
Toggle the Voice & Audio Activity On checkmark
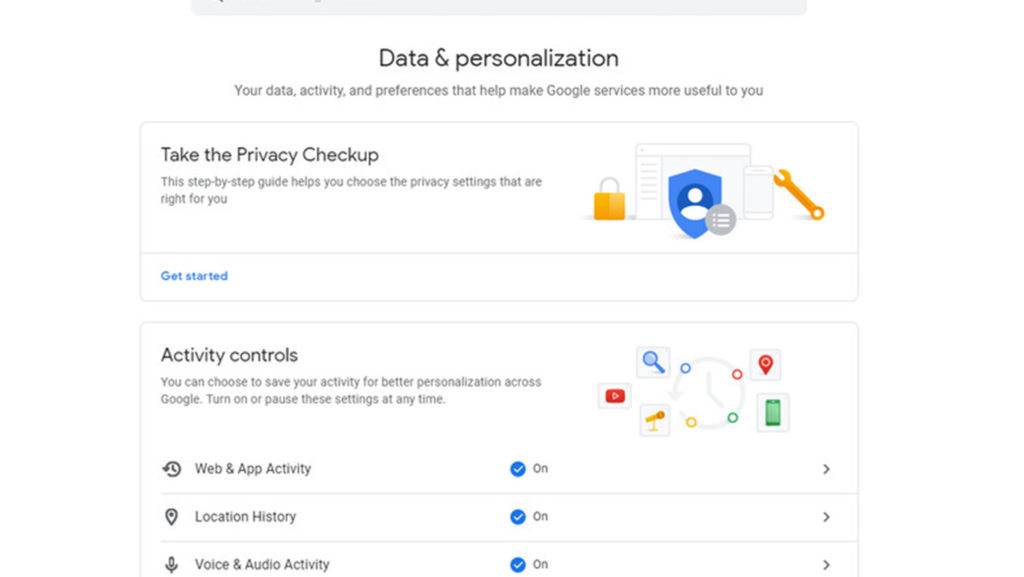(518, 565)
